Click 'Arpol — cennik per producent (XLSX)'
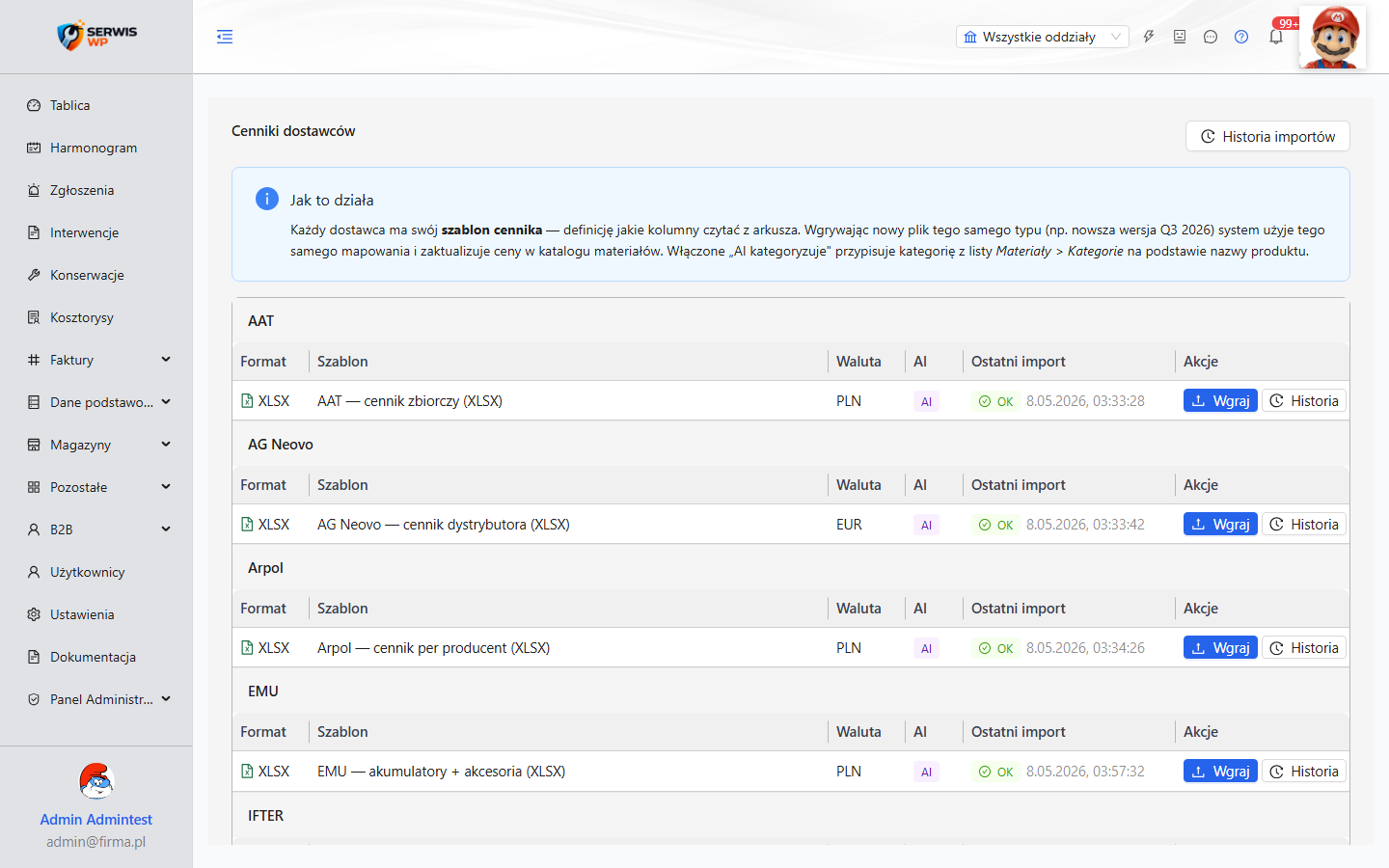This screenshot has height=868, width=1389. click(x=434, y=648)
